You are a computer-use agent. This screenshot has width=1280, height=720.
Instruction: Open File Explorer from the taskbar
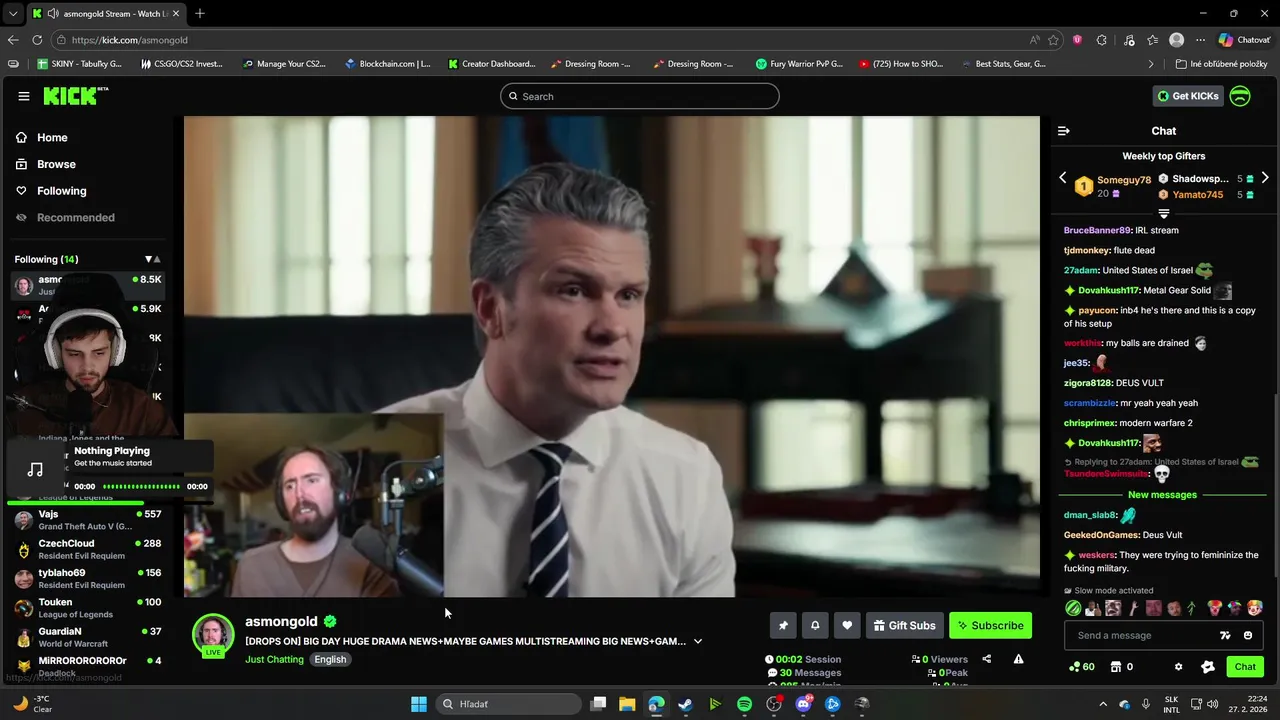click(627, 704)
